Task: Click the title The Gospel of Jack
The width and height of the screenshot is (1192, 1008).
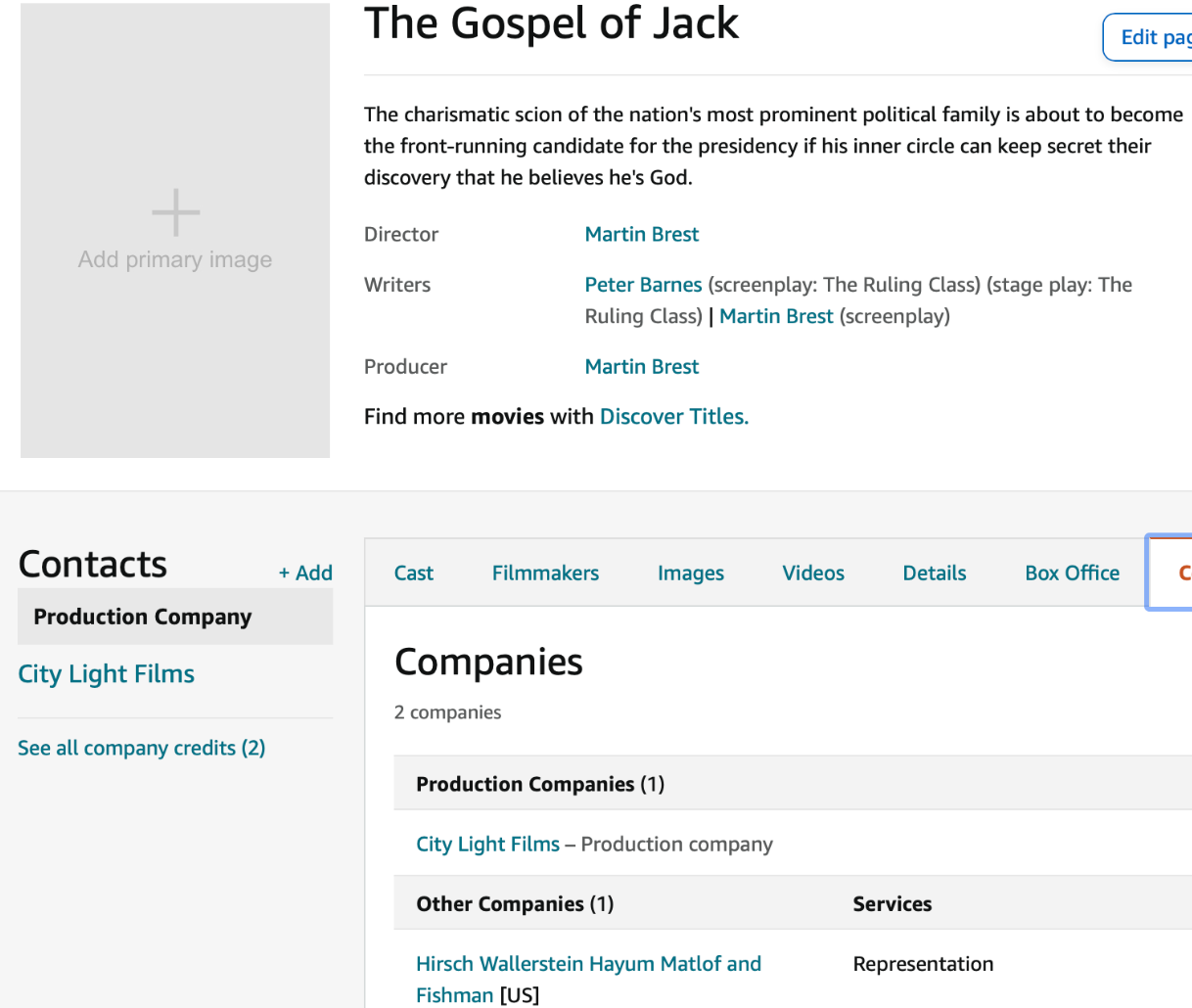Action: 552,23
